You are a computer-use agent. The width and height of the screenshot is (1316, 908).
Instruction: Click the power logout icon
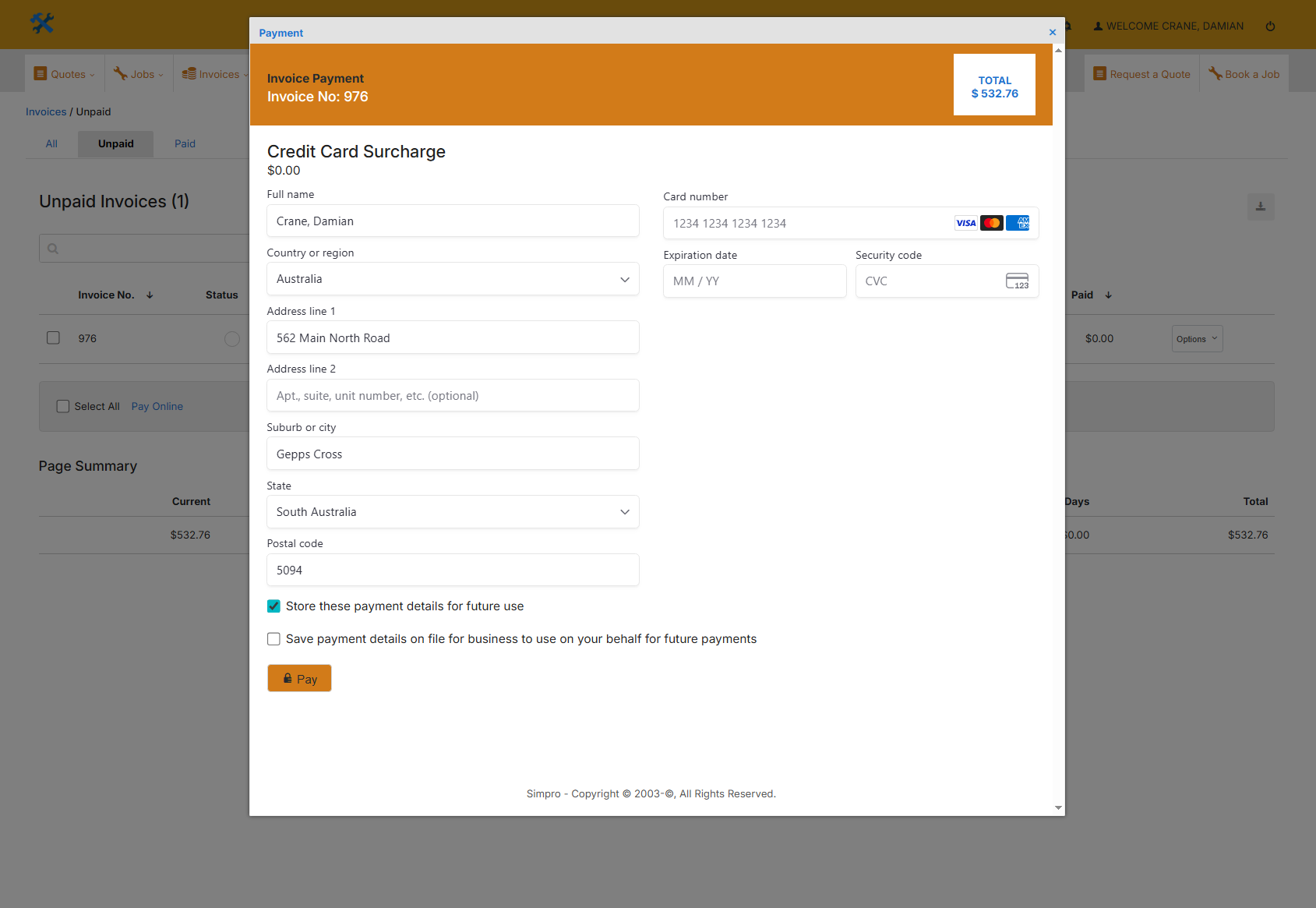click(1270, 26)
